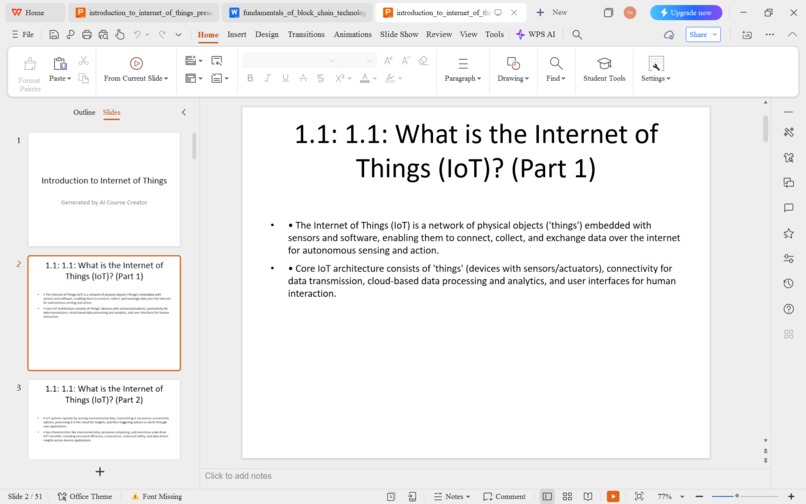Switch to Animations ribbon tab
806x504 pixels.
click(352, 34)
